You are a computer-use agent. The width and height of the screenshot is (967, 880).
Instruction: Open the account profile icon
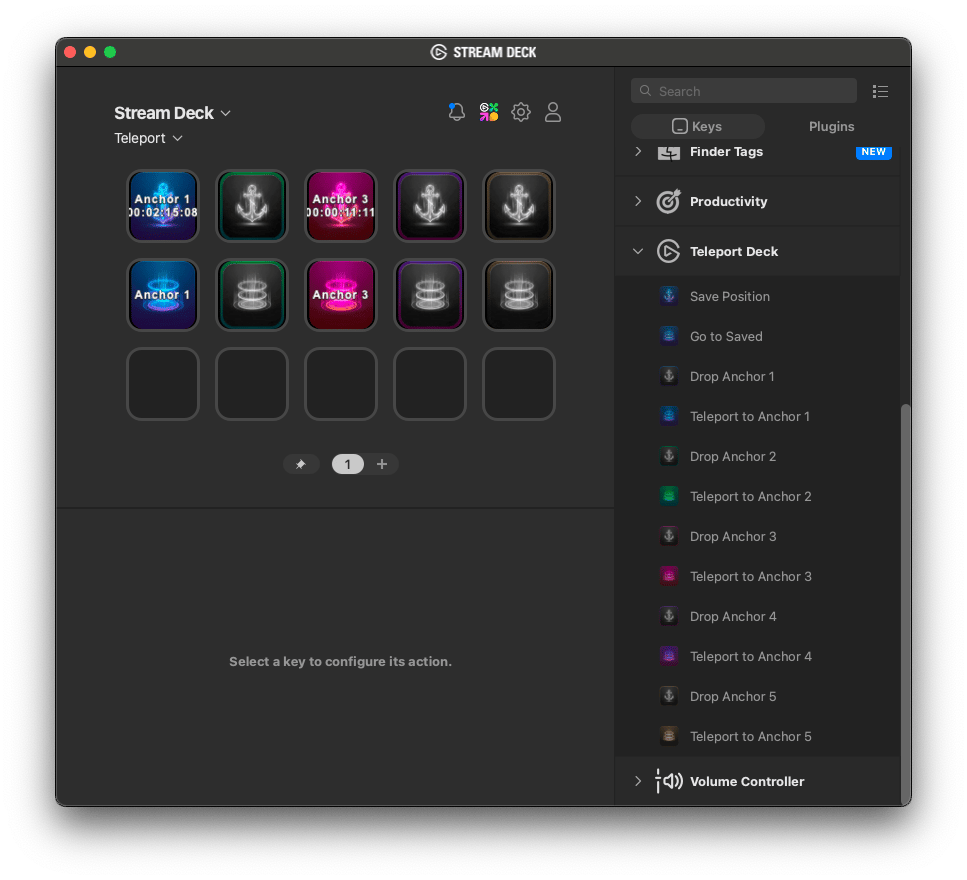553,112
